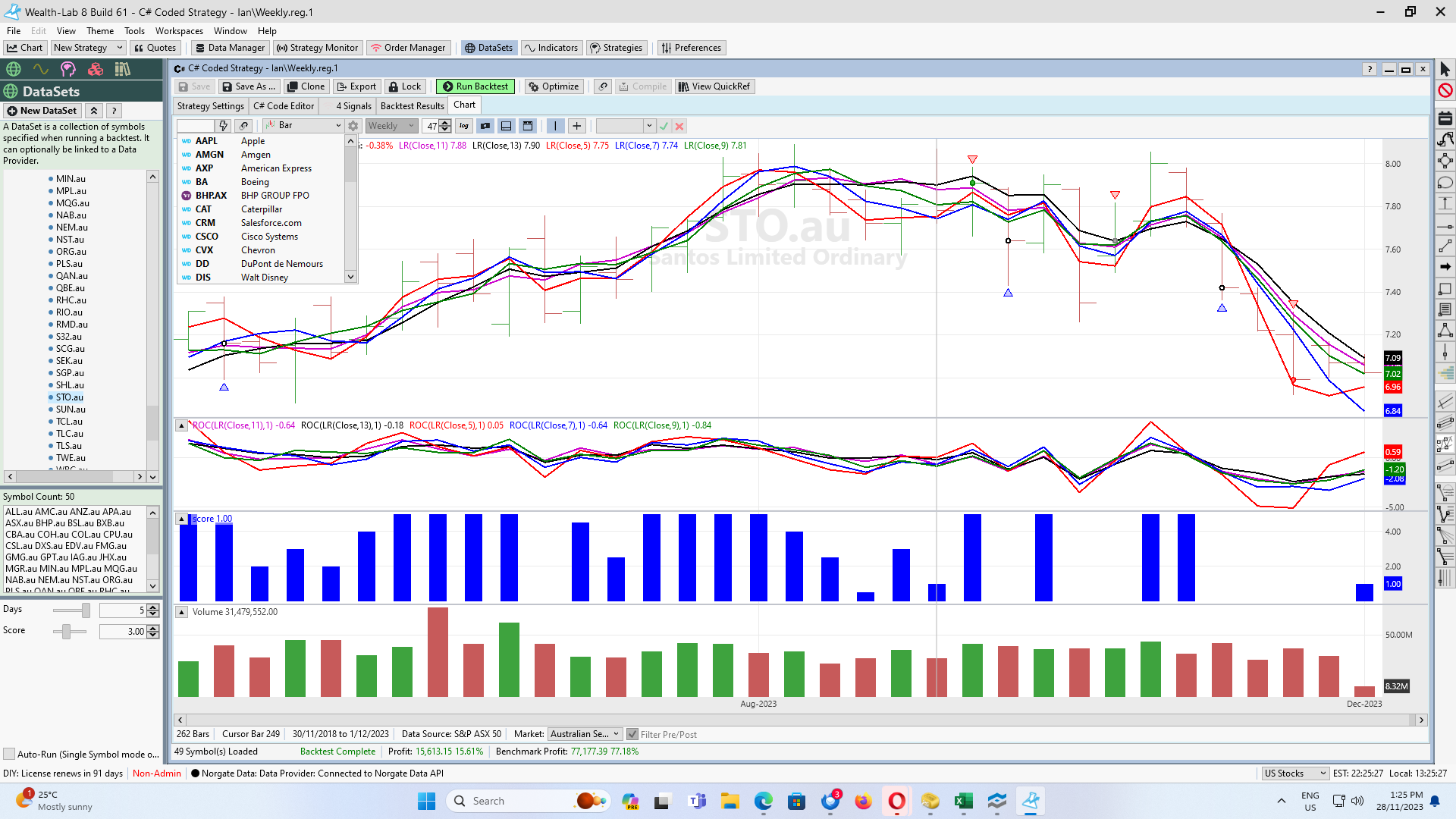Click the red no-drawing cancel tool
Image resolution: width=1456 pixels, height=819 pixels.
(1445, 90)
